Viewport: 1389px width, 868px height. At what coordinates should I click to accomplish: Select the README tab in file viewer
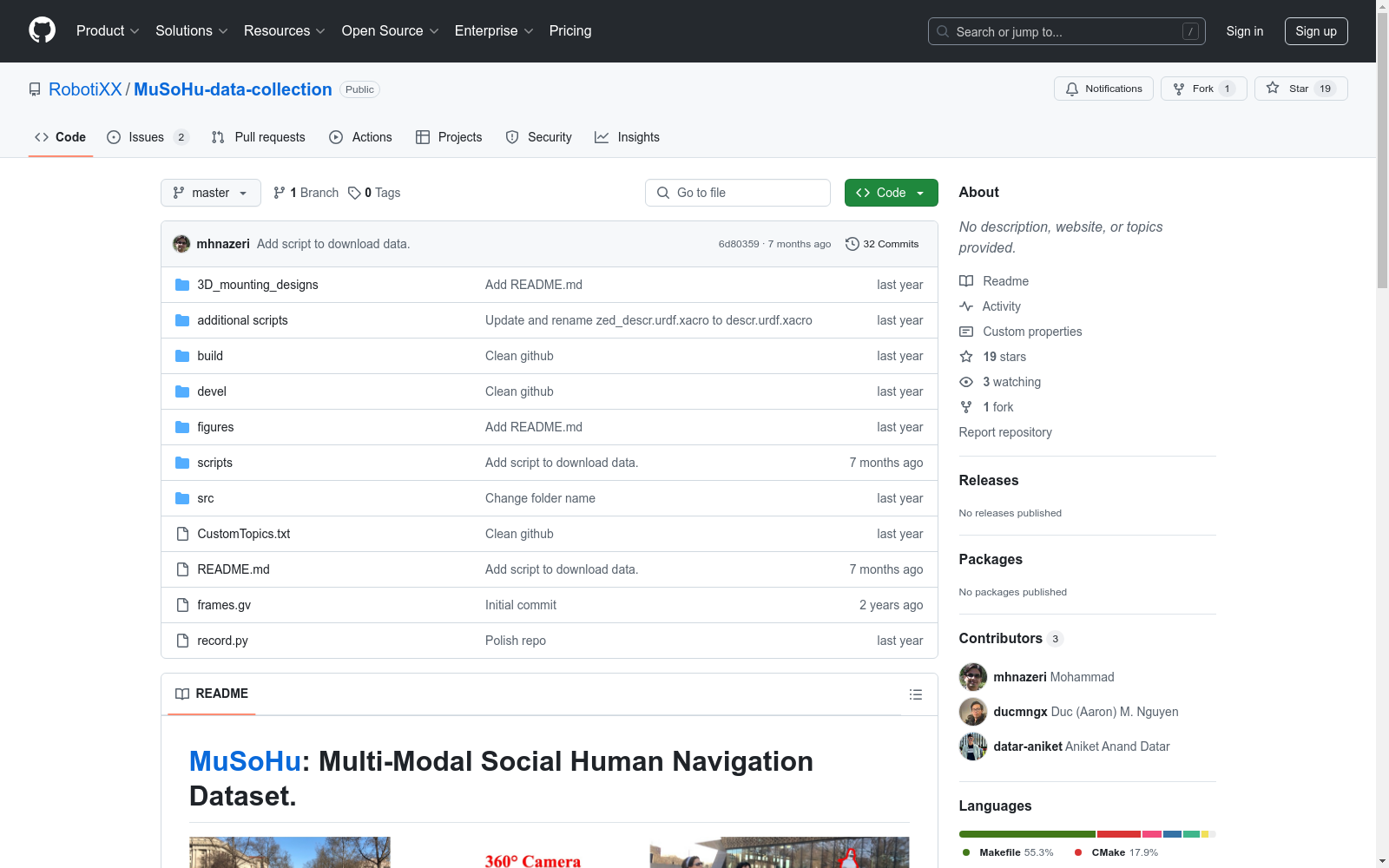tap(212, 694)
